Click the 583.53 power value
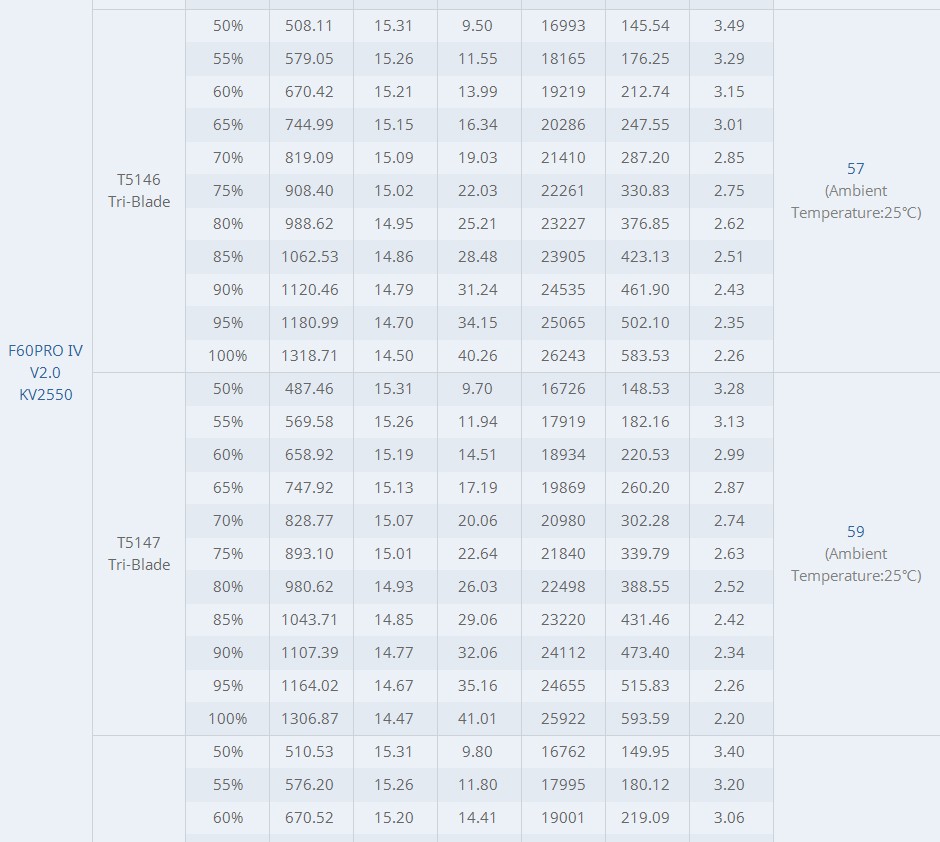 [645, 355]
